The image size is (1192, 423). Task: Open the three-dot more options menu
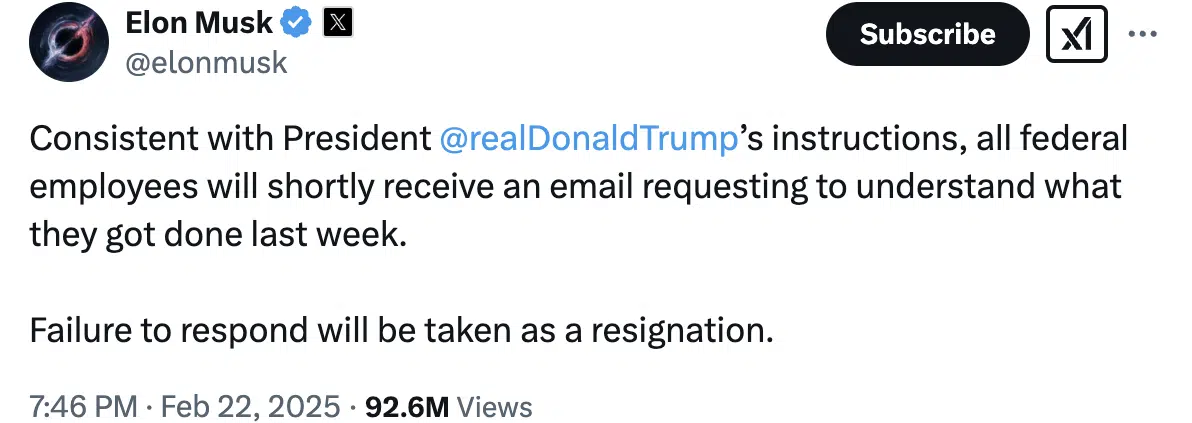(x=1143, y=34)
